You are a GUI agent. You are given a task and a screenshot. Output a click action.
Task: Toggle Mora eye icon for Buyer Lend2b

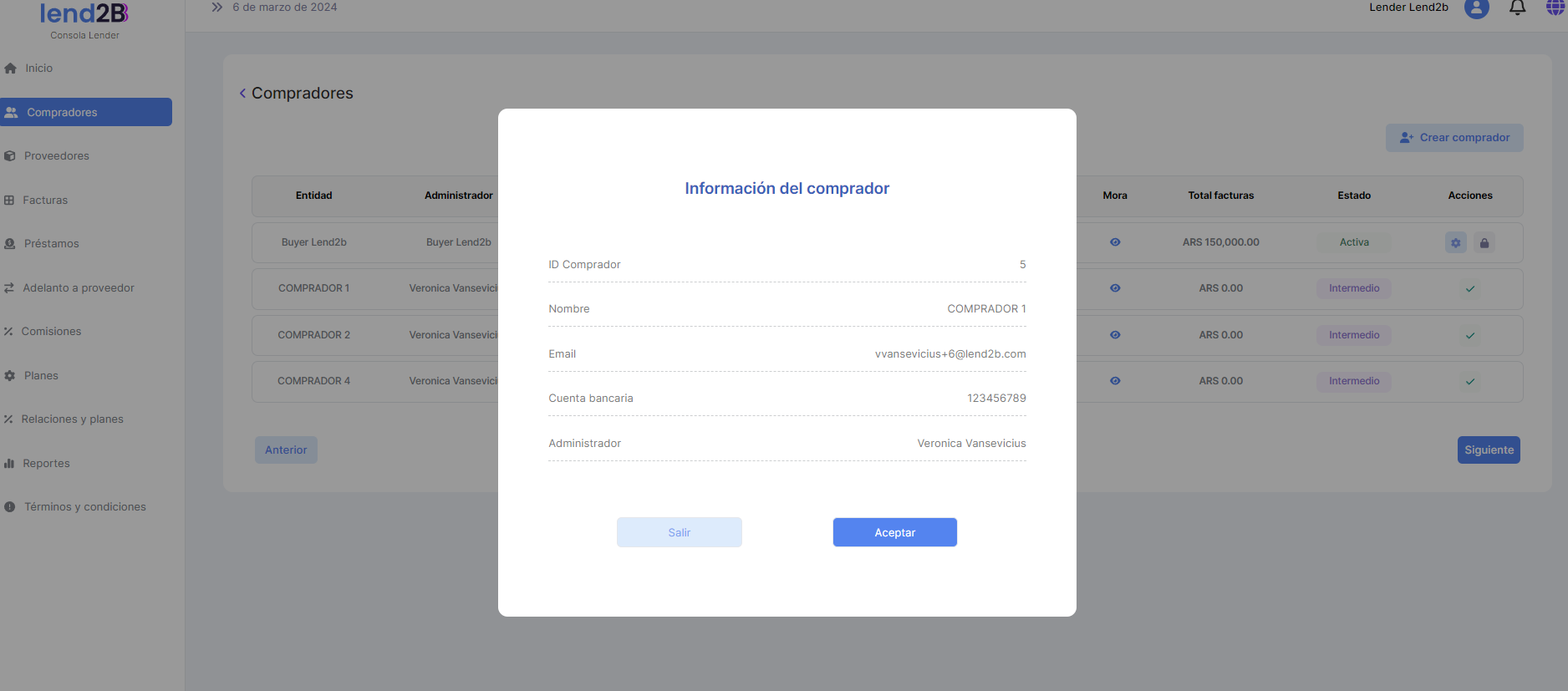tap(1115, 242)
